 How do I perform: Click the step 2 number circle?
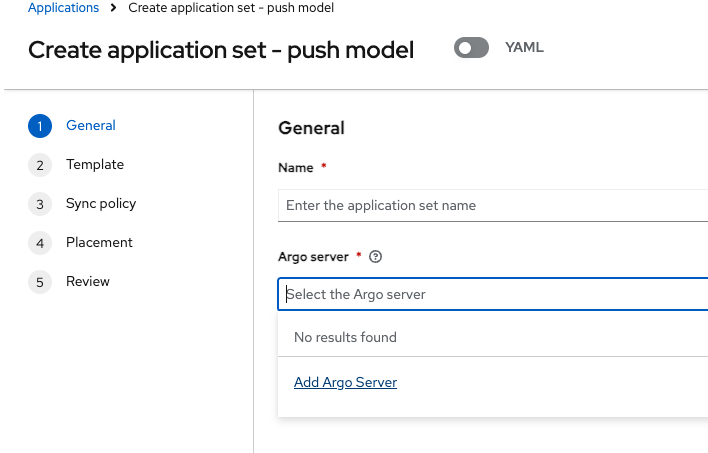tap(40, 165)
